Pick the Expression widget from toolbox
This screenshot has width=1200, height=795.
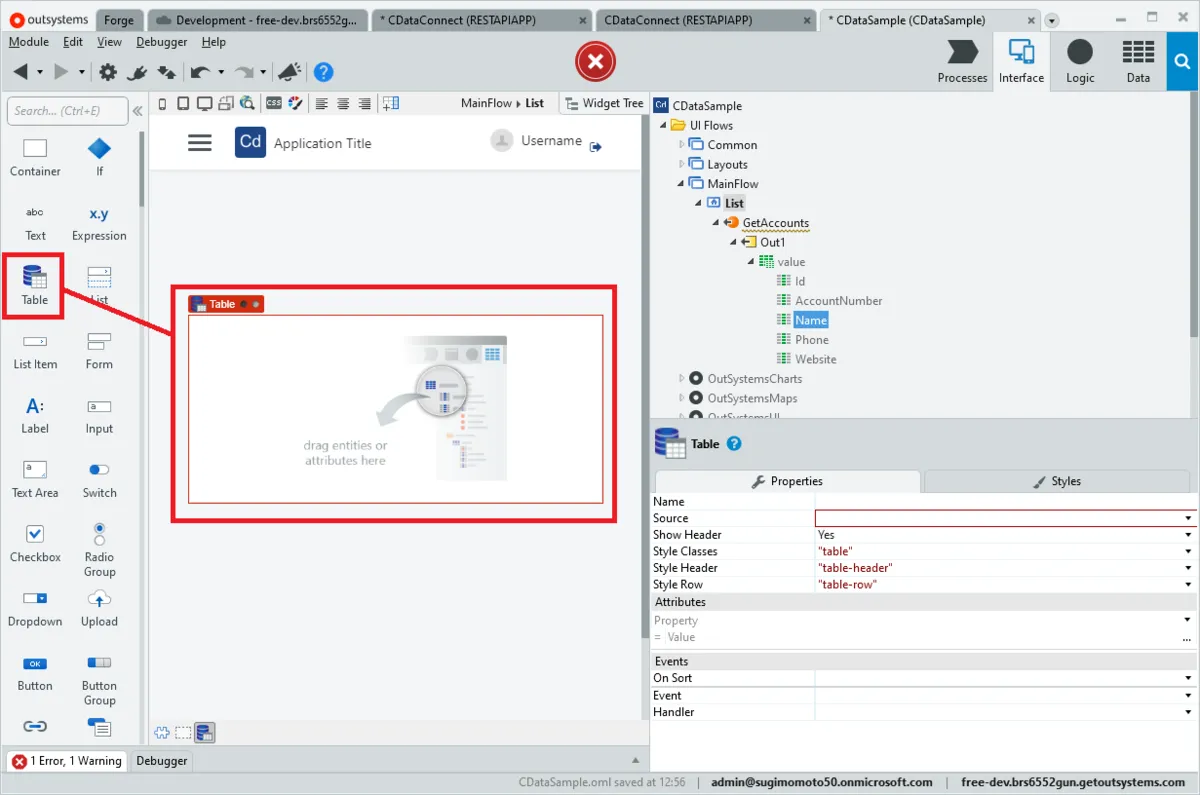pyautogui.click(x=99, y=222)
